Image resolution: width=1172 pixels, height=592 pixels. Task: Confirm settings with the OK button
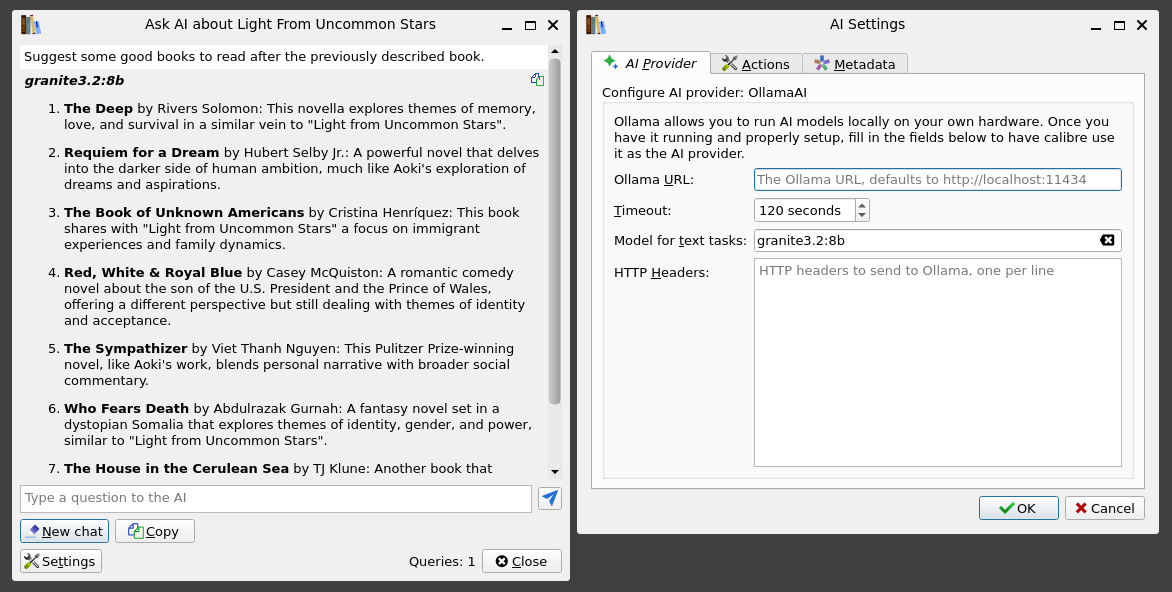[1018, 507]
